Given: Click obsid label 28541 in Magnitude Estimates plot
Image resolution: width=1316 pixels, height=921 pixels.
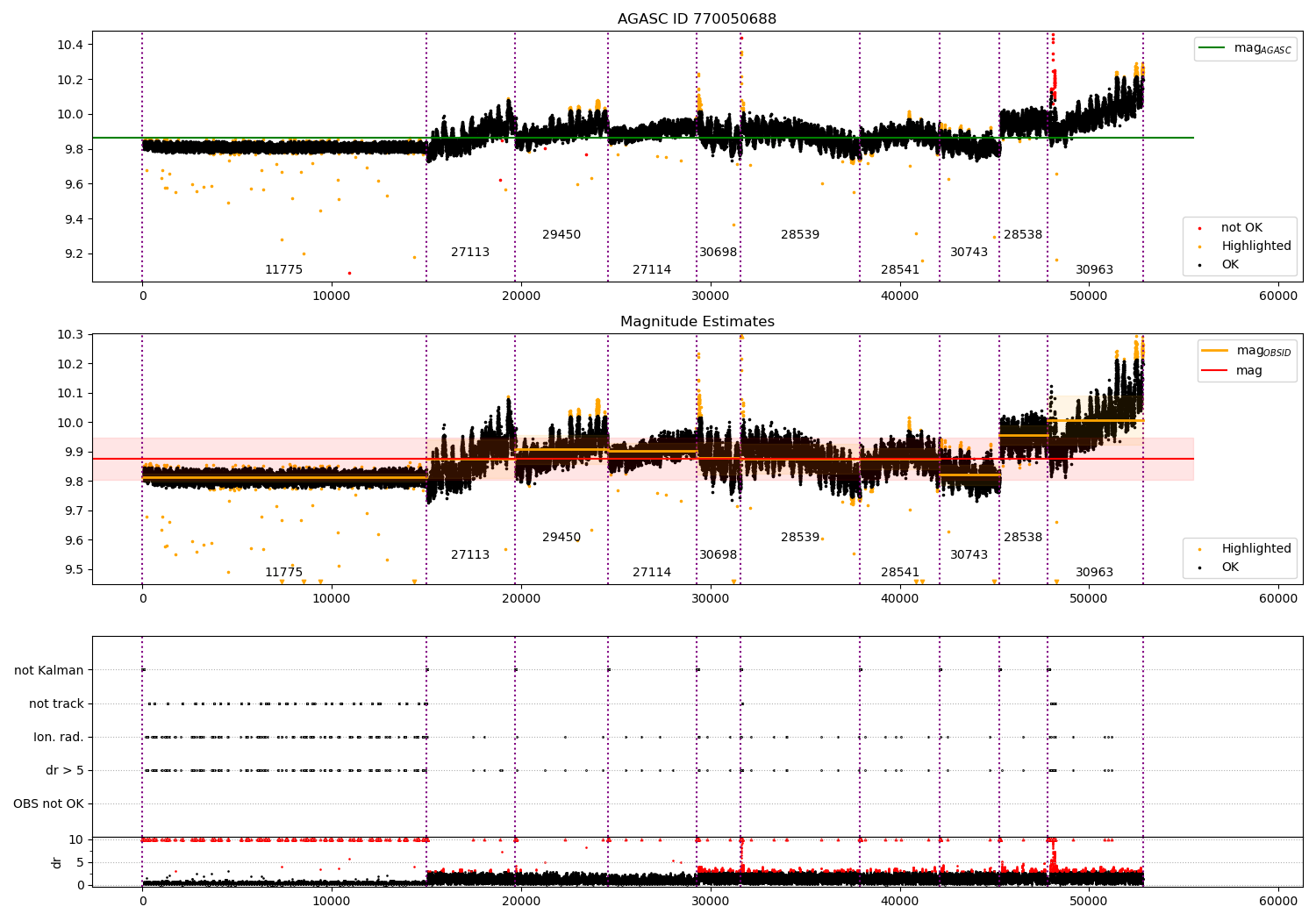Looking at the screenshot, I should tap(900, 573).
